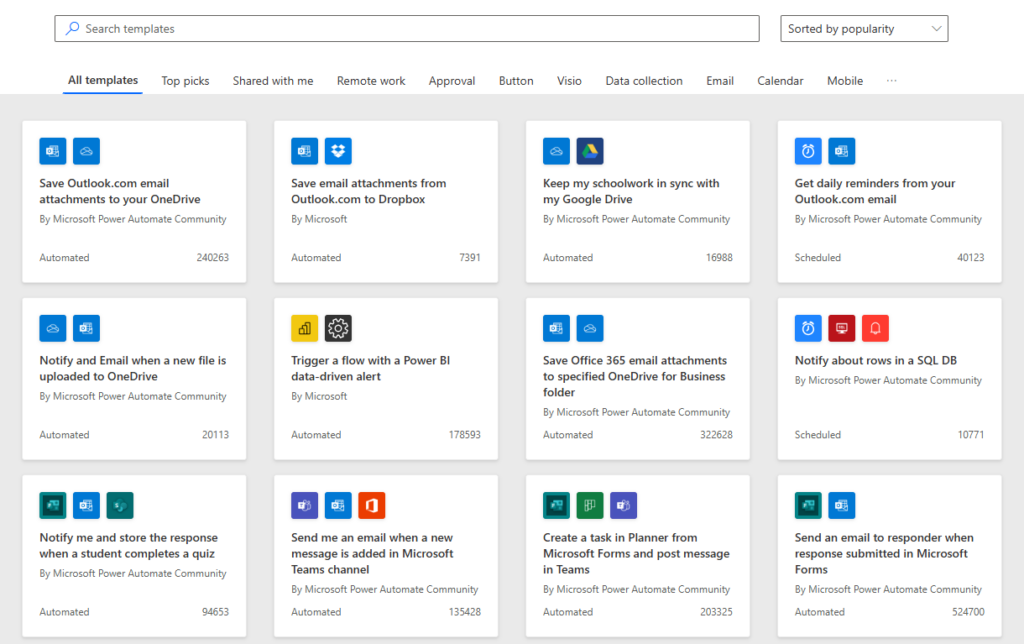Click Planner icon on Create a task card
Viewport: 1024px width, 644px height.
[590, 505]
